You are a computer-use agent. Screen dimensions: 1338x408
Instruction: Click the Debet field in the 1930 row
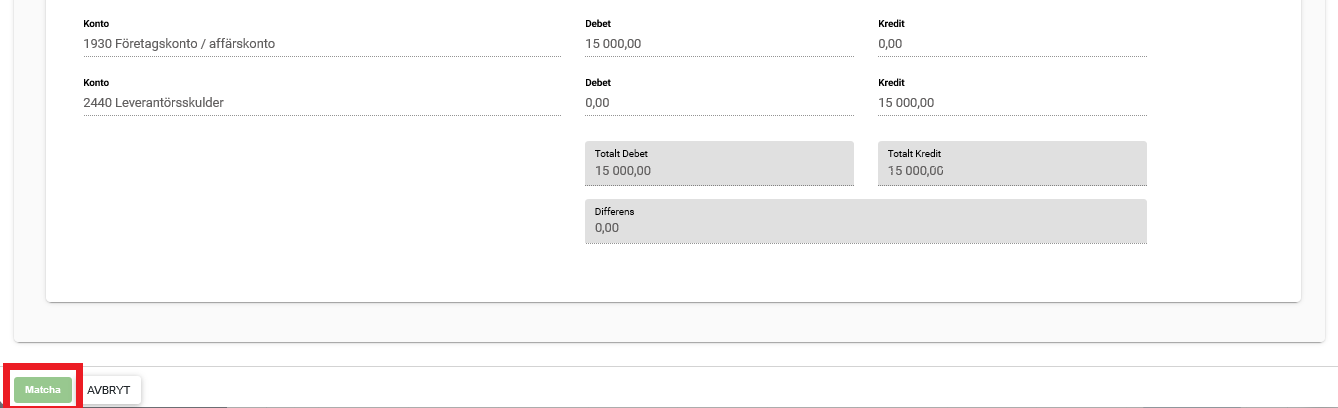[718, 44]
